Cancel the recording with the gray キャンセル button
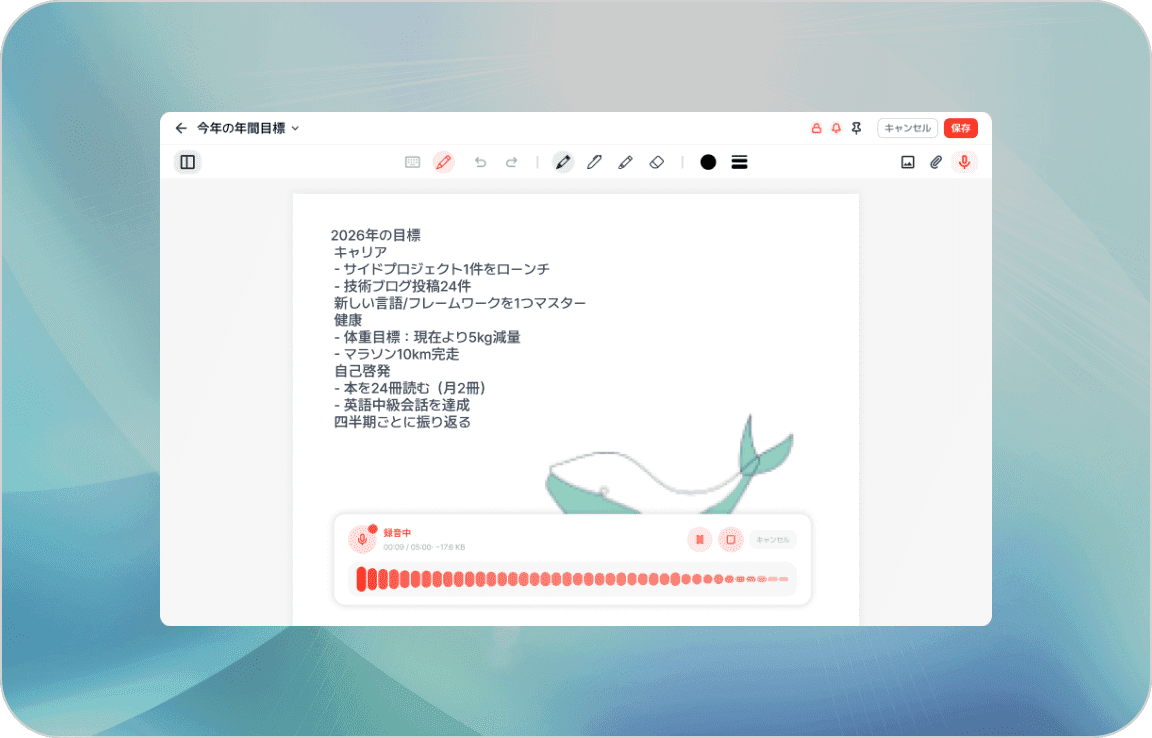 point(772,540)
